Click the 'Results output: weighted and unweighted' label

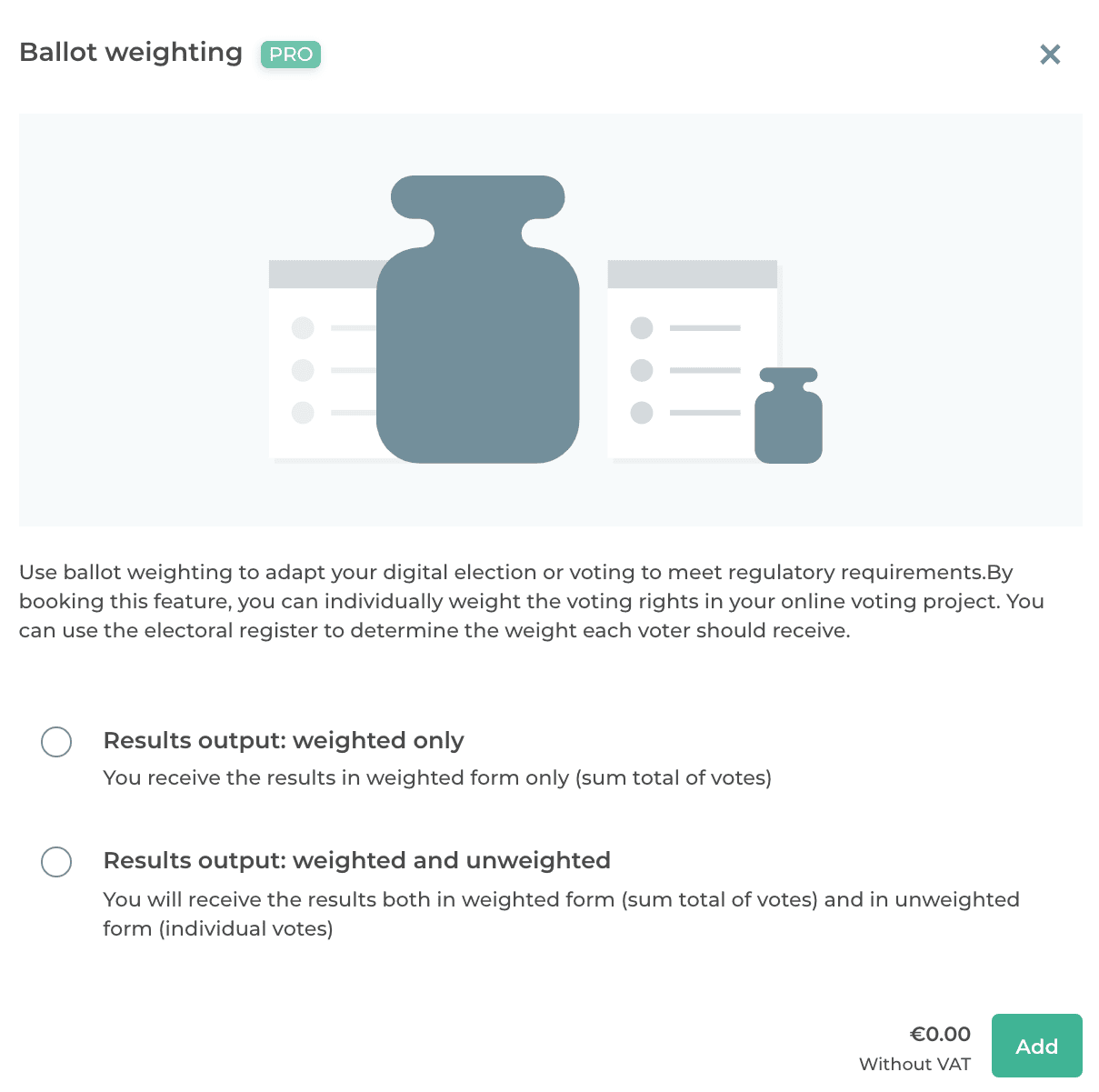(356, 861)
